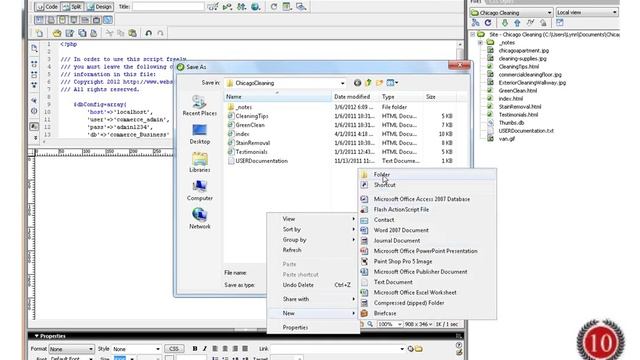Collapse the Site - Chicago Cleaning root
Screen dimensions: 640x360
click(473, 35)
